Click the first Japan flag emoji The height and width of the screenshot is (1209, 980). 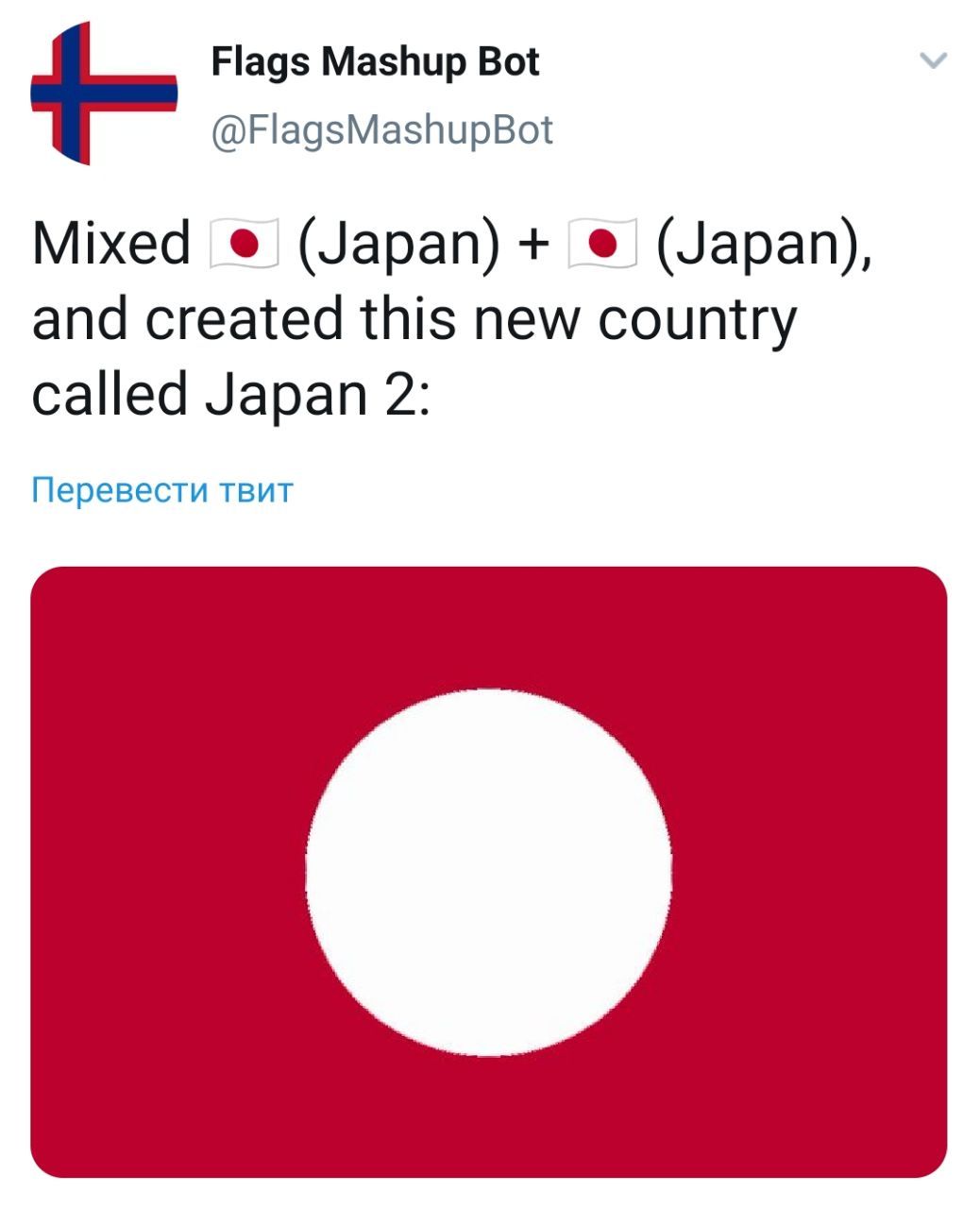pos(242,246)
